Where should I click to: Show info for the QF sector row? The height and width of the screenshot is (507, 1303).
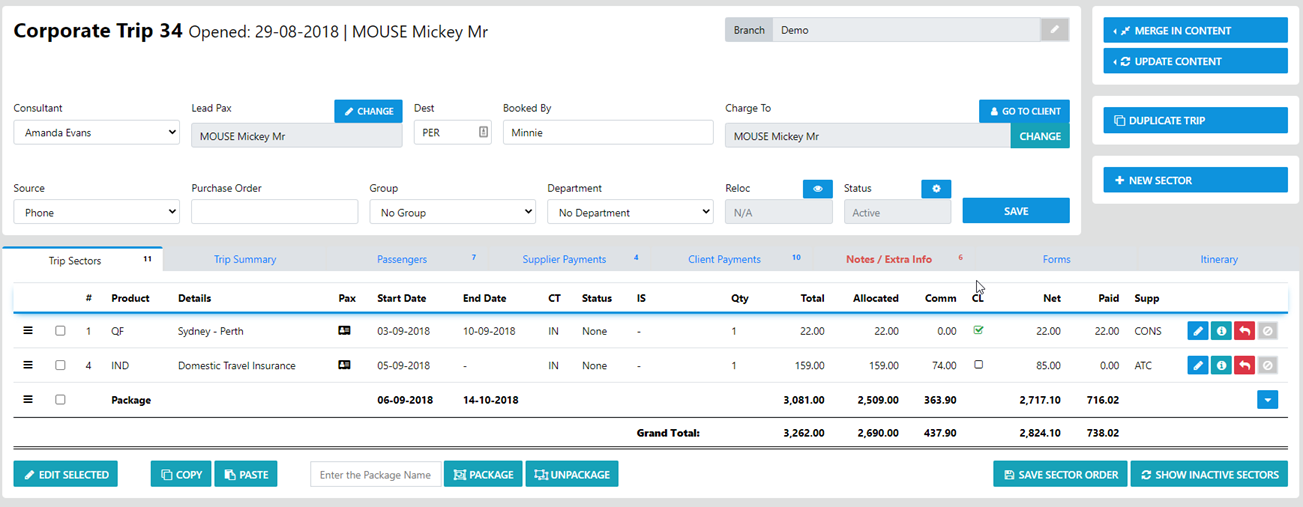point(1220,331)
